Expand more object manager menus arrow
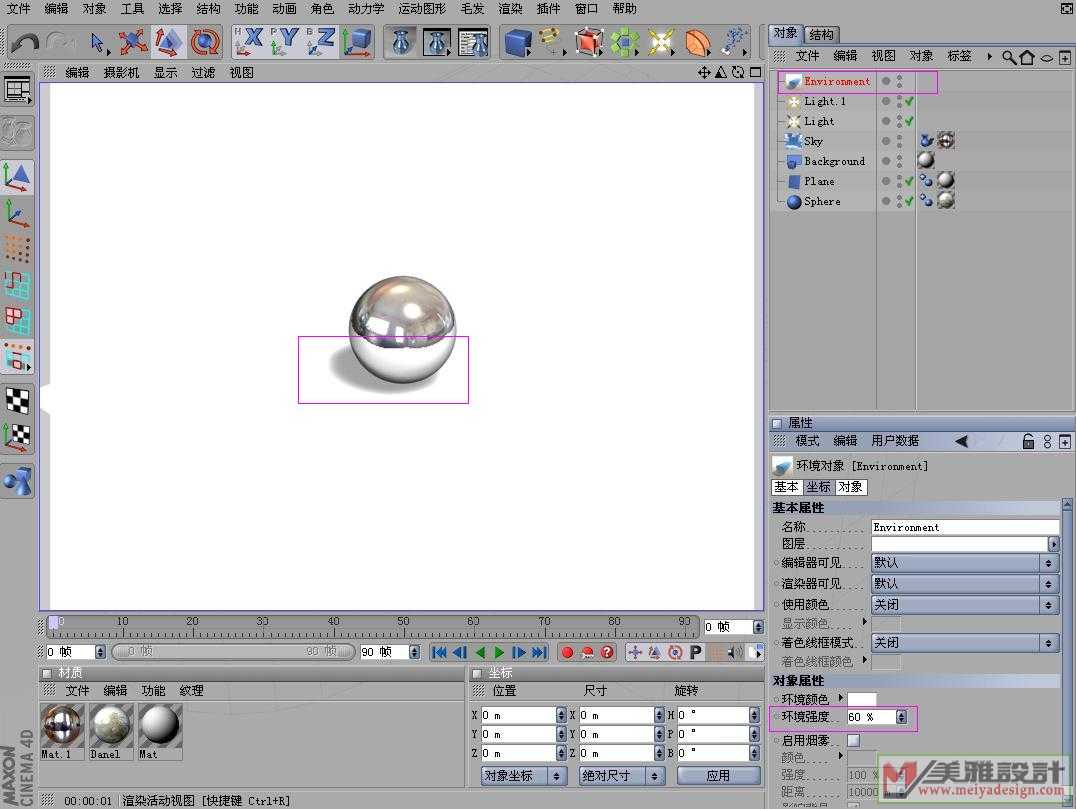Viewport: 1076px width, 809px height. (x=990, y=56)
